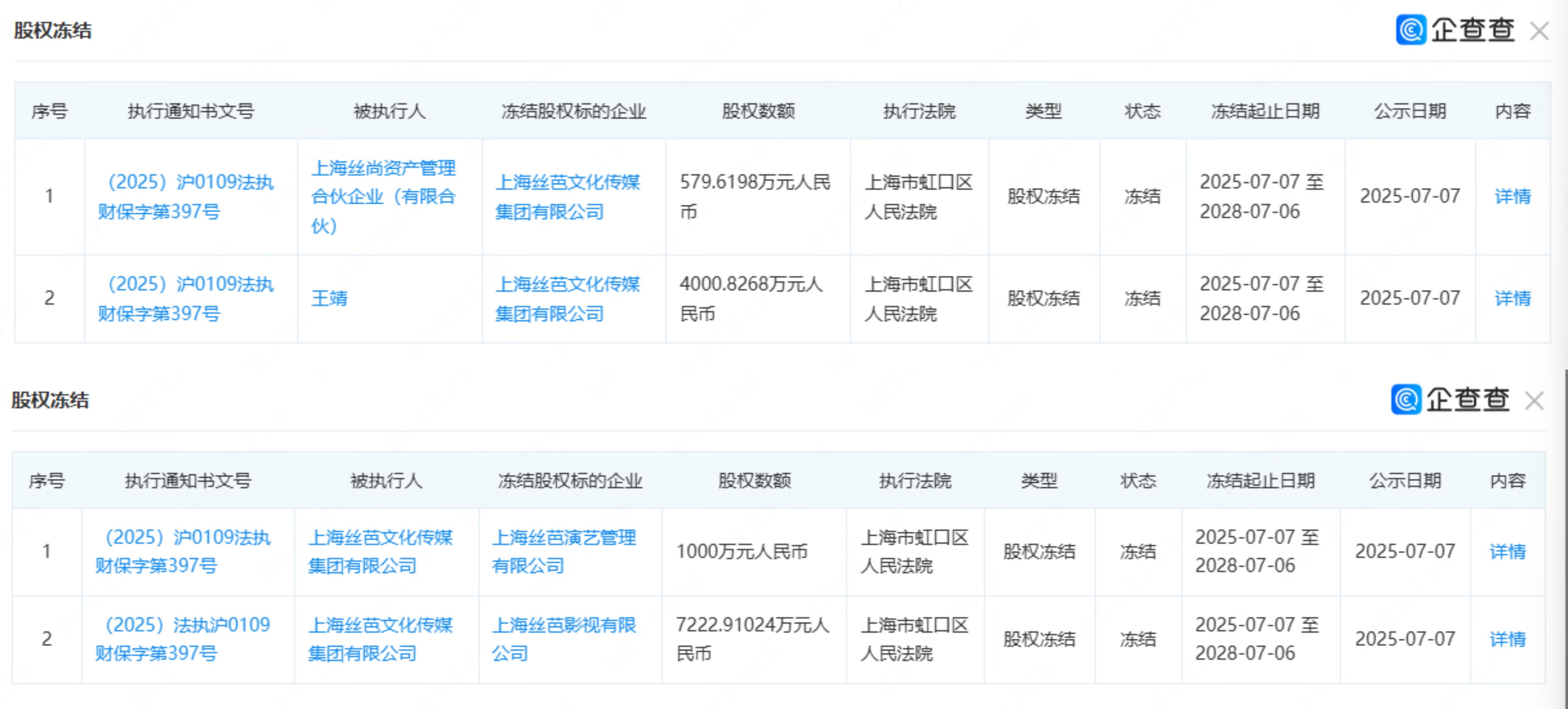Image resolution: width=1568 pixels, height=709 pixels.
Task: Close the bottom 股权冻结 panel
Action: click(x=1535, y=401)
